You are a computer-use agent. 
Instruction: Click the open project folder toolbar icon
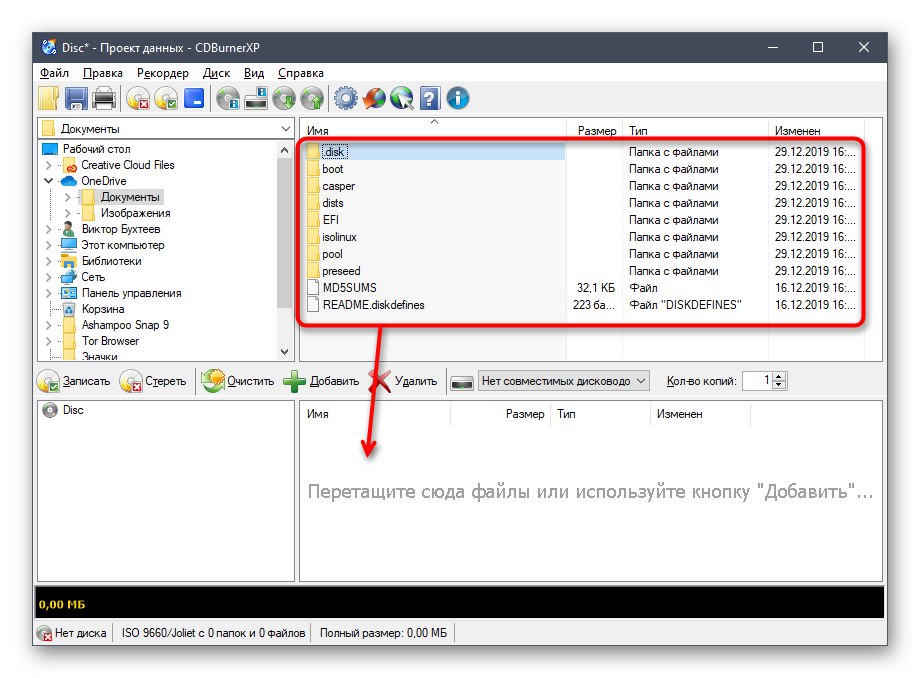[x=49, y=98]
